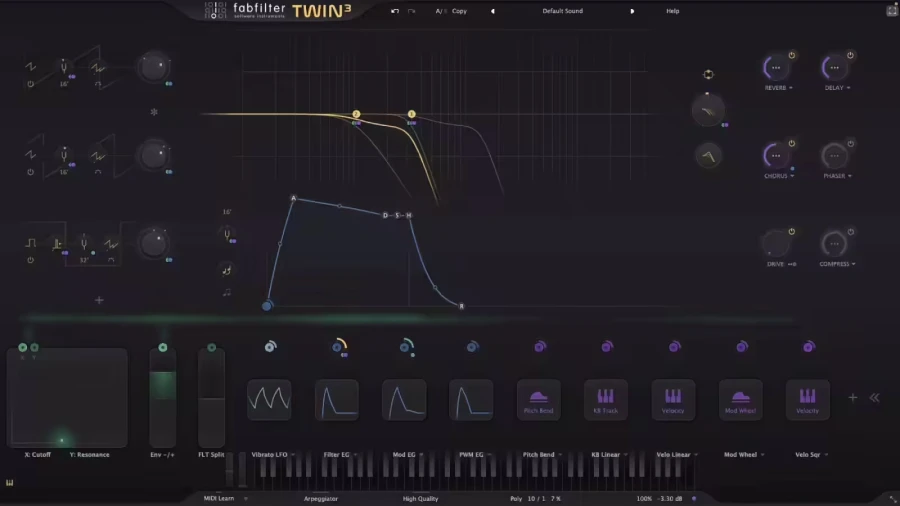Select filter node 1 in display
Image resolution: width=900 pixels, height=506 pixels.
411,114
